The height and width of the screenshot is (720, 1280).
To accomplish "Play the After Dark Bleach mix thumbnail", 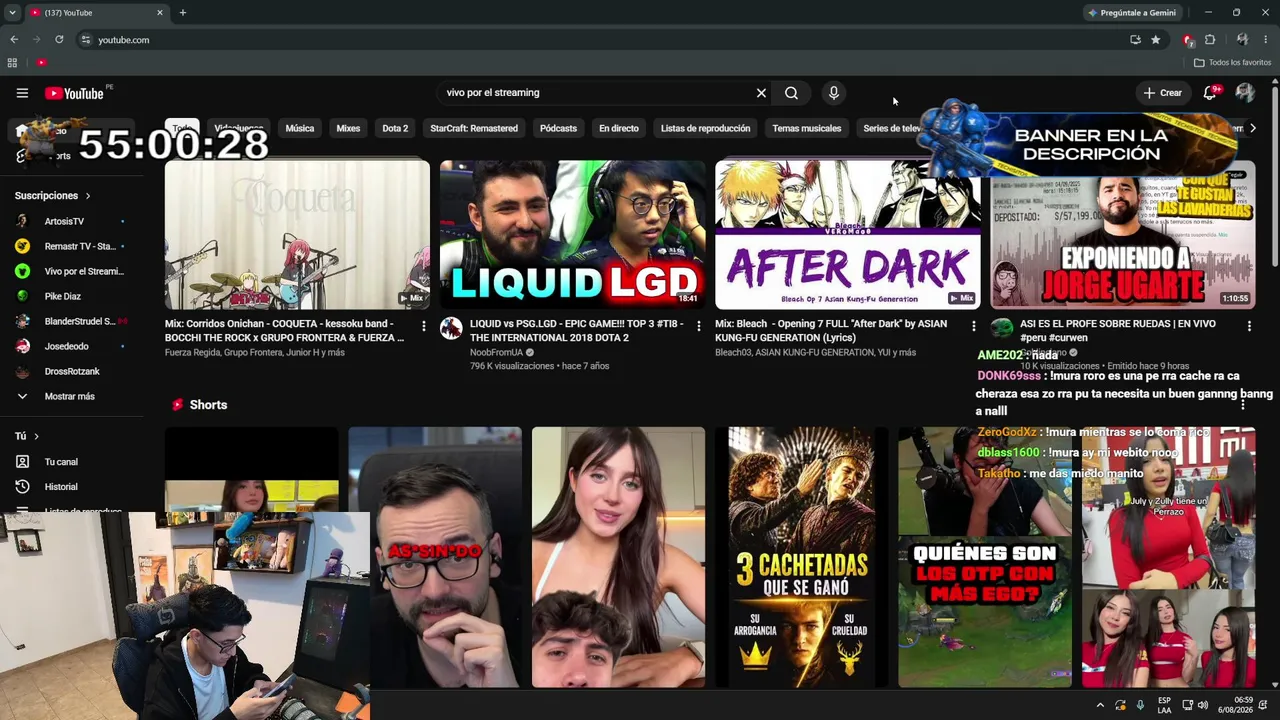I will (x=848, y=235).
